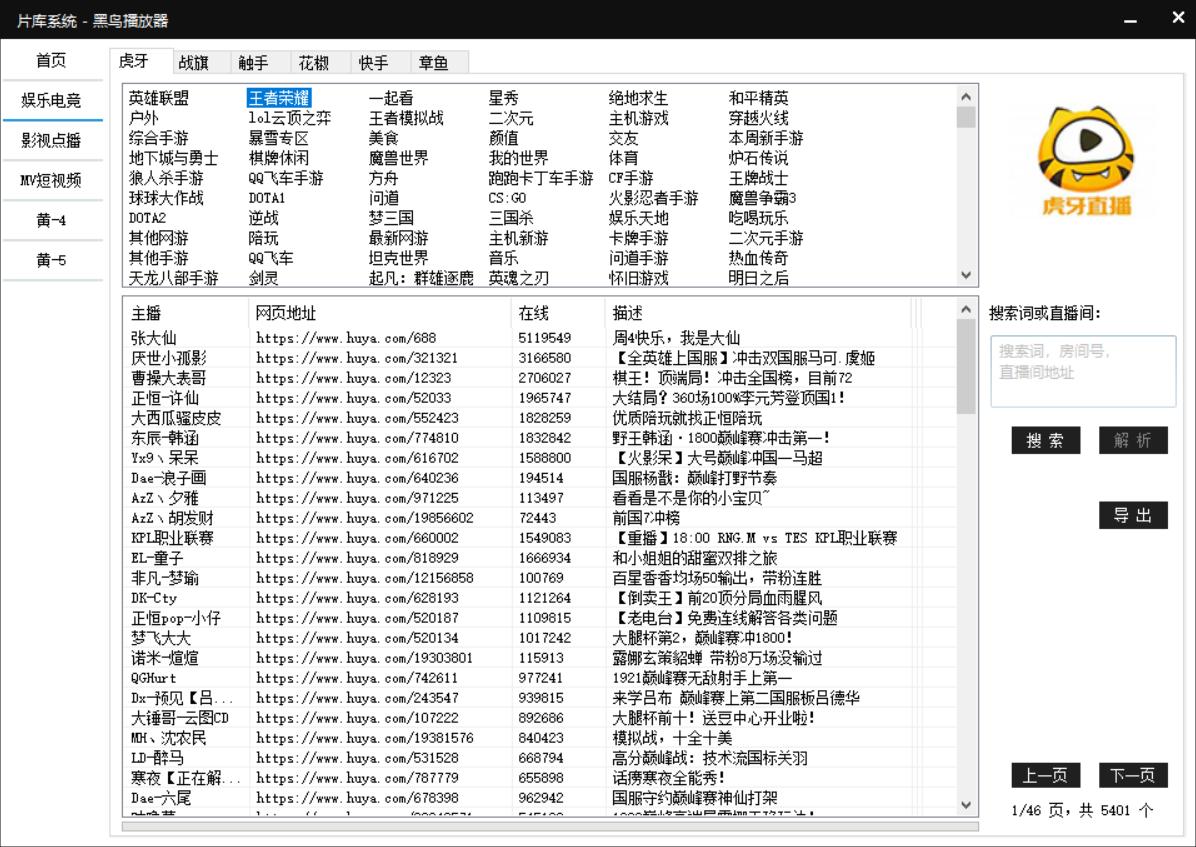The width and height of the screenshot is (1196, 847).
Task: Open the 黄-4 sidebar entry
Action: point(52,221)
